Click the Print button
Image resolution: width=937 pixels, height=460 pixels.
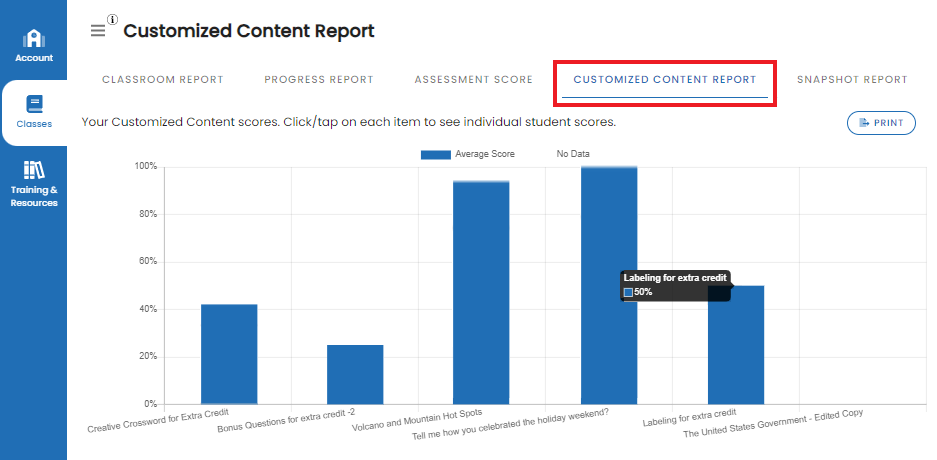coord(881,122)
